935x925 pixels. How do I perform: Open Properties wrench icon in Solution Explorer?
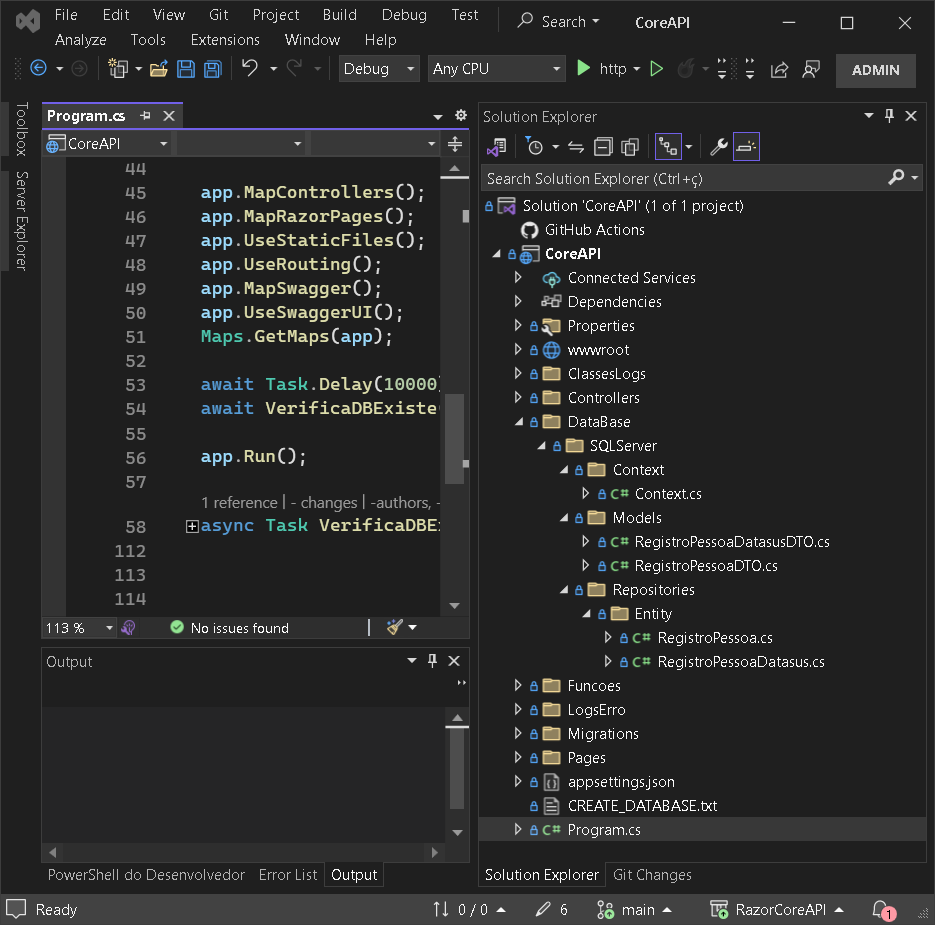[x=719, y=147]
